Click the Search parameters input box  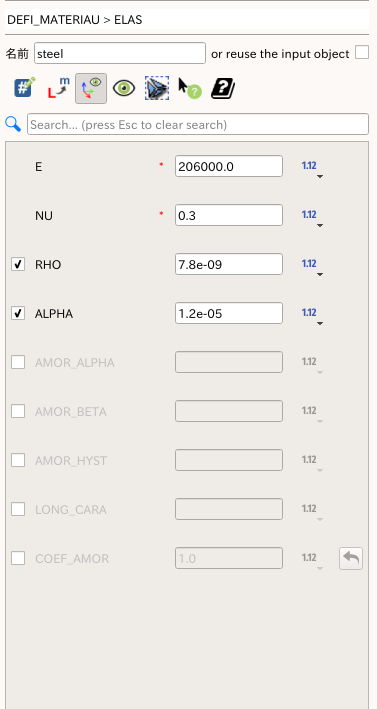point(198,124)
